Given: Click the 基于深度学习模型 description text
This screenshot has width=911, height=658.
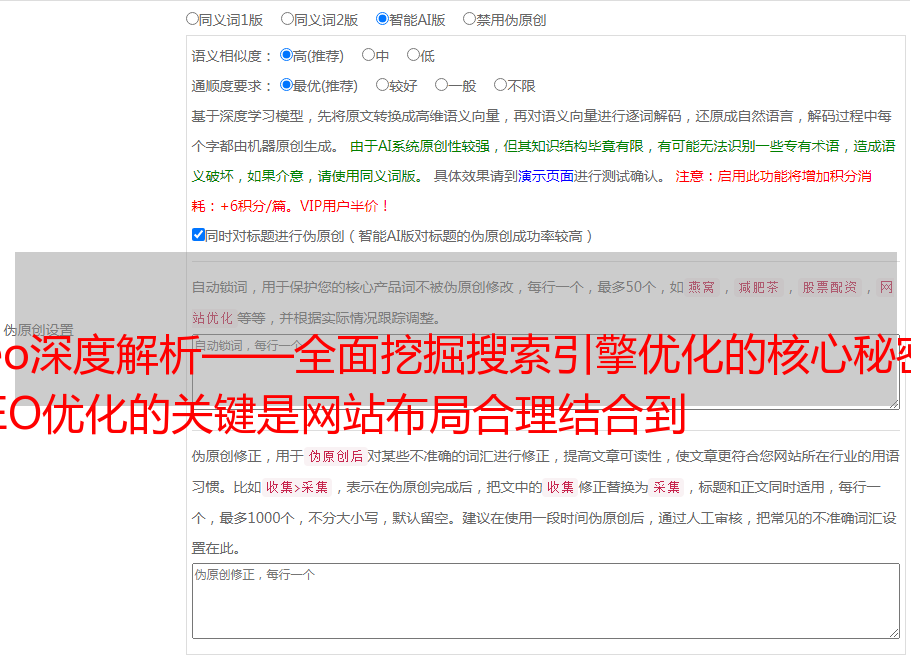Looking at the screenshot, I should click(x=541, y=131).
